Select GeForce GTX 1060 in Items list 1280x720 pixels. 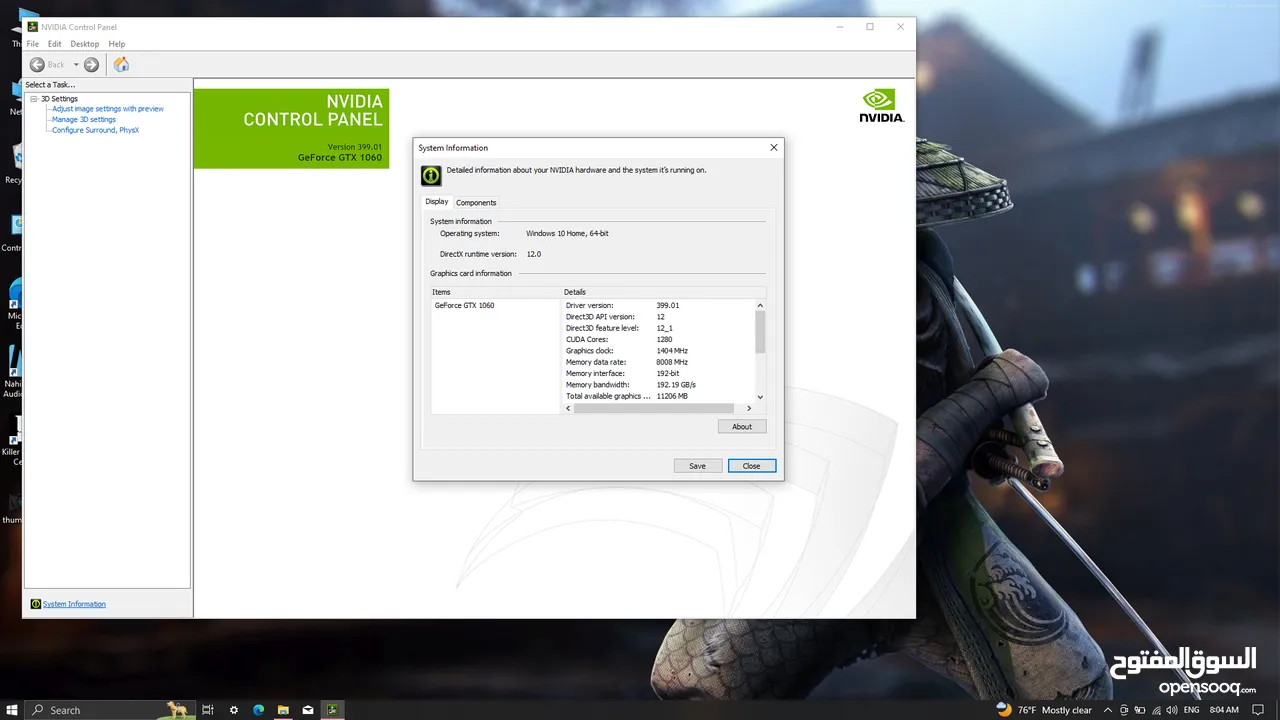464,305
